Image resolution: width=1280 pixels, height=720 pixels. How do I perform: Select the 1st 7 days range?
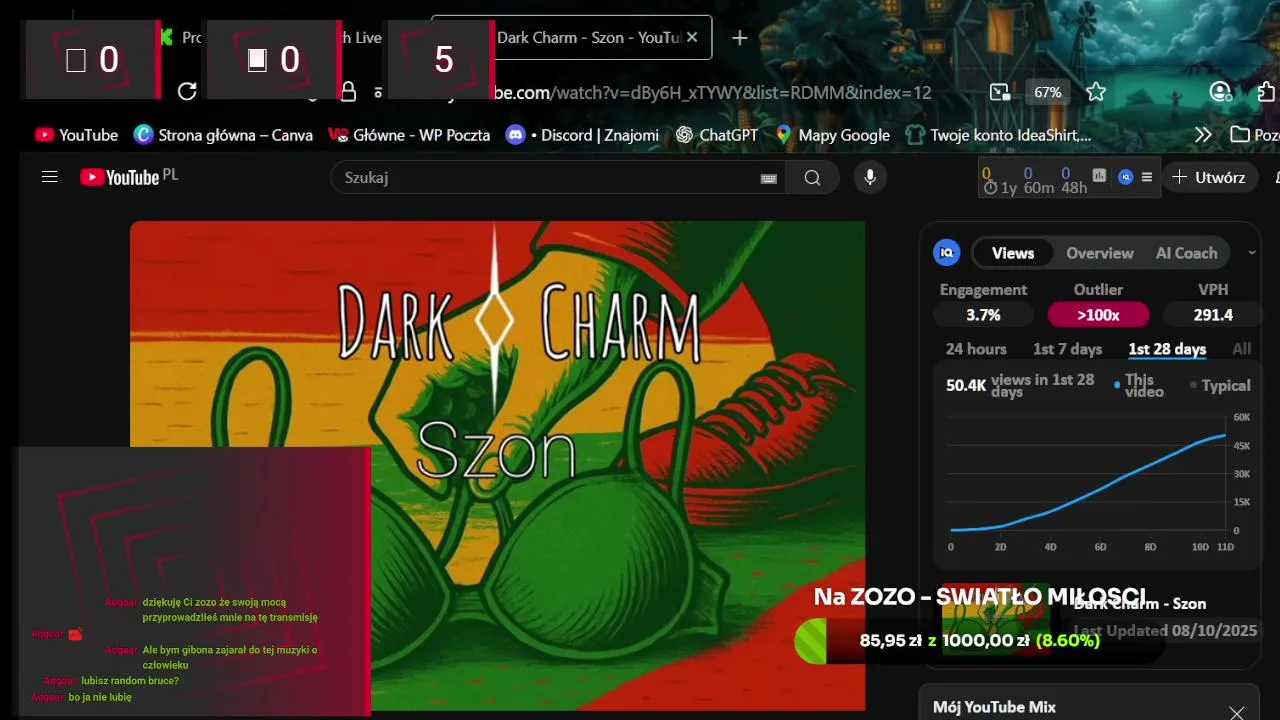click(1067, 349)
